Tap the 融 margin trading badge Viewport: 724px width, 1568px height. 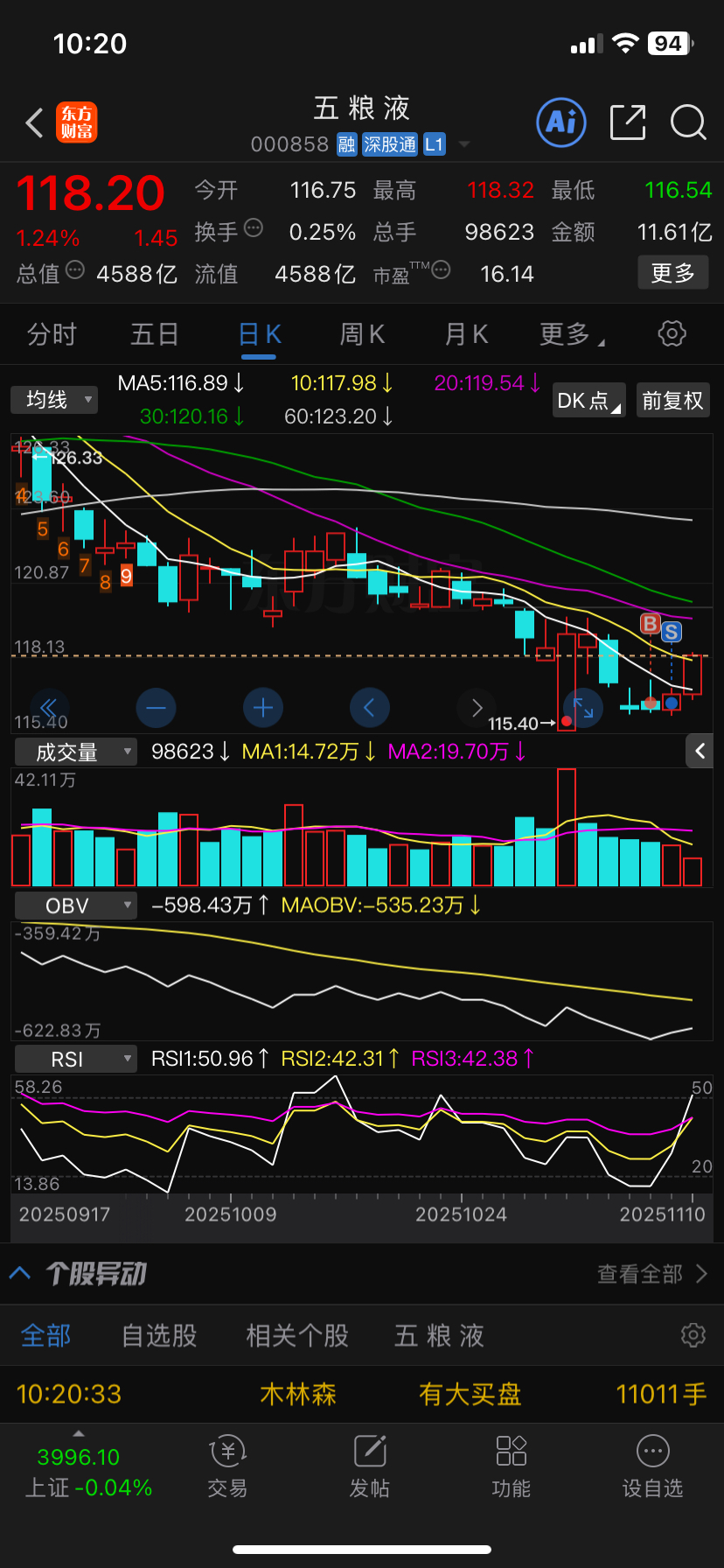click(x=347, y=144)
